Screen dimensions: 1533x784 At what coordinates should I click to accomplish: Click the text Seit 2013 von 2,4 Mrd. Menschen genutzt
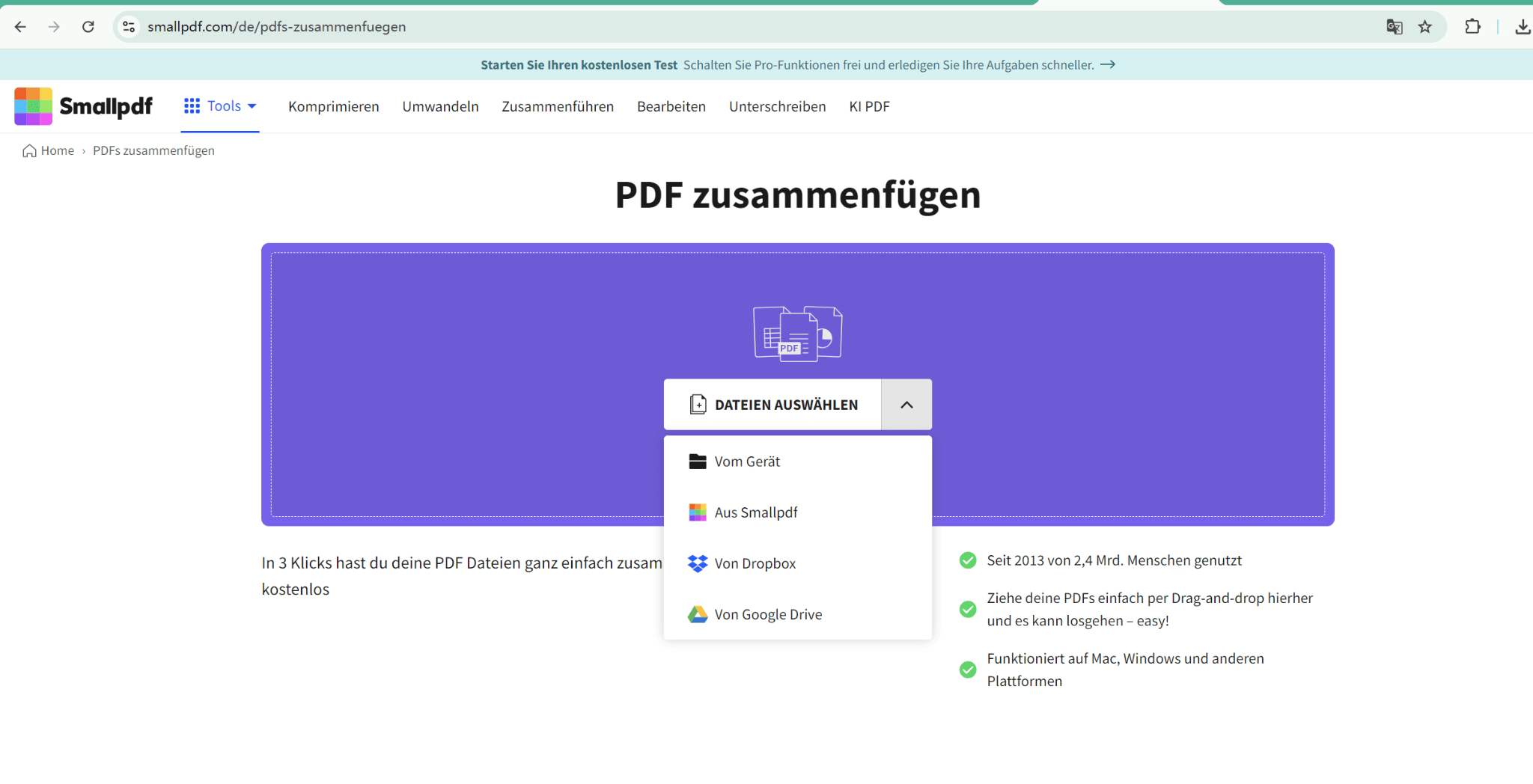coord(1114,560)
